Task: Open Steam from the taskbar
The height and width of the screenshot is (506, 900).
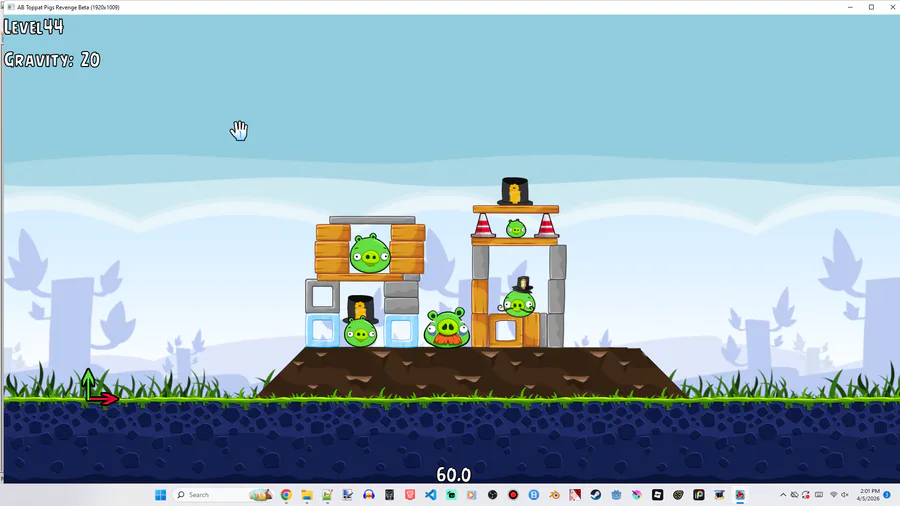Action: [x=596, y=495]
